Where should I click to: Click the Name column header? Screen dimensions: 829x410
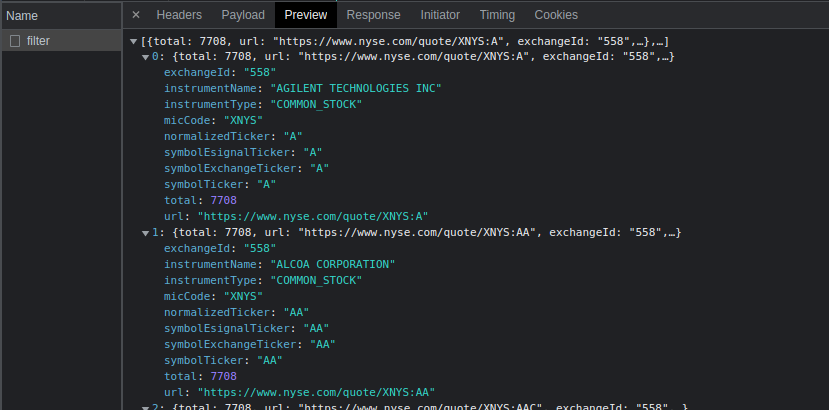(x=22, y=15)
